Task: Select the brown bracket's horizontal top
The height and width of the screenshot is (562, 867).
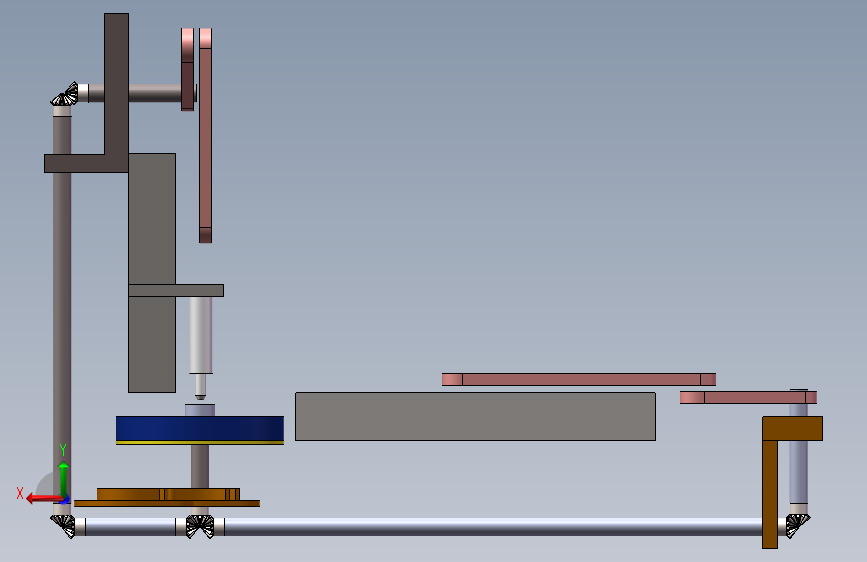Action: [x=792, y=429]
